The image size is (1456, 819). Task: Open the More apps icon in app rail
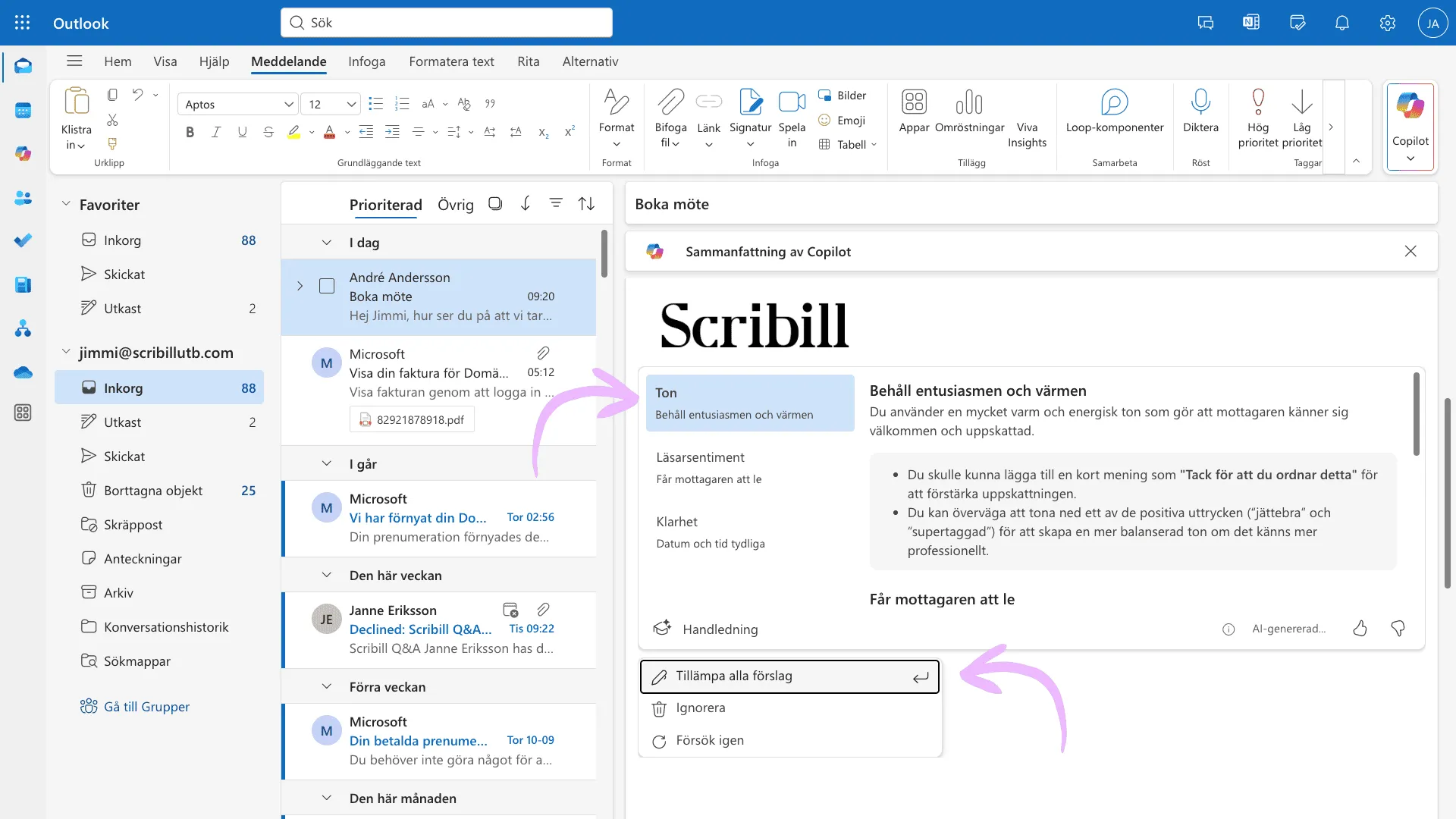pos(23,413)
